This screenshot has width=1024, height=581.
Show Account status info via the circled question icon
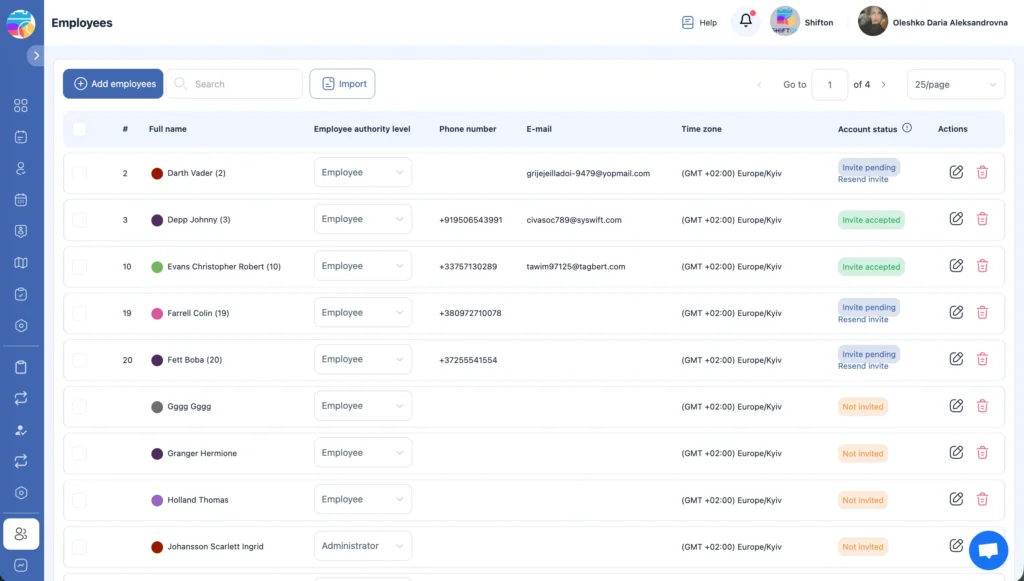907,127
